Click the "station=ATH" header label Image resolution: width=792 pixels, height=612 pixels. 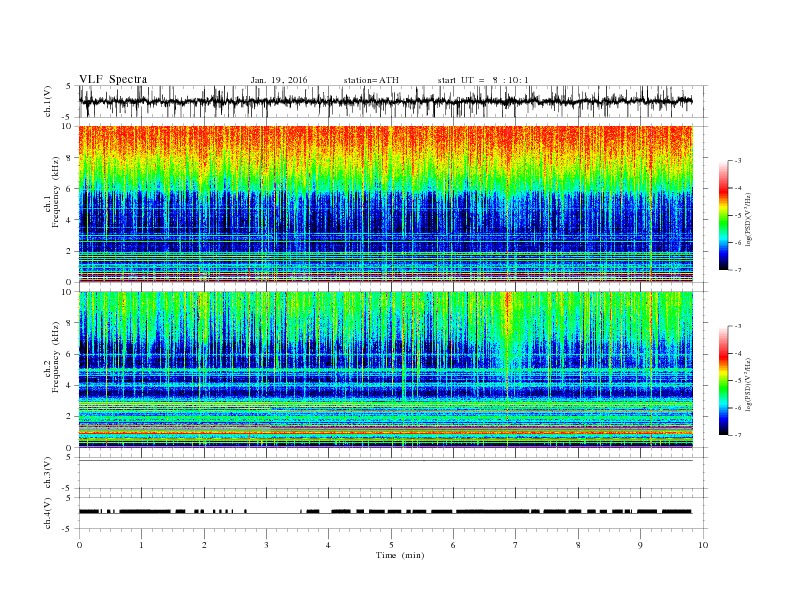tap(371, 80)
